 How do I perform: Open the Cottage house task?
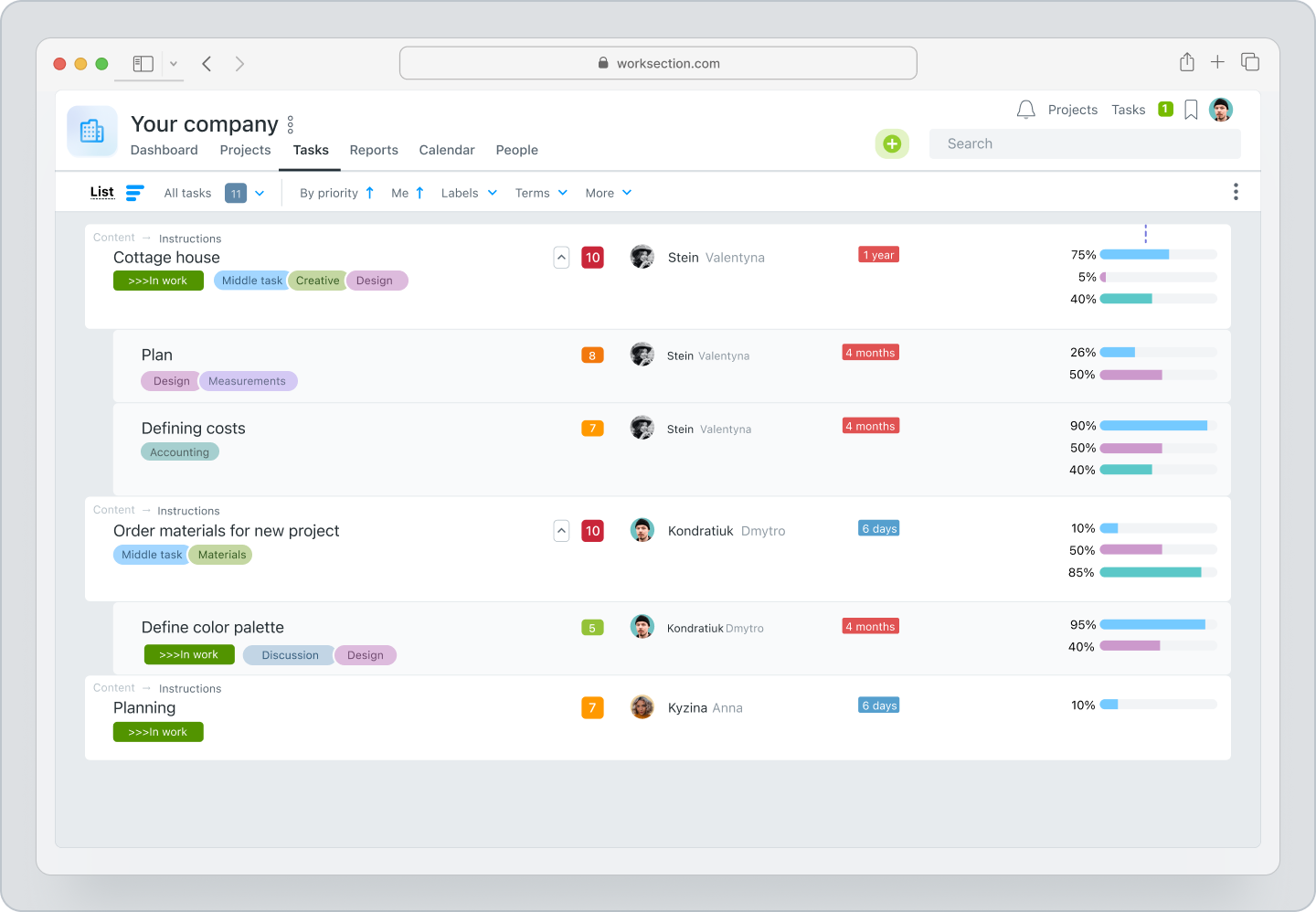tap(166, 258)
